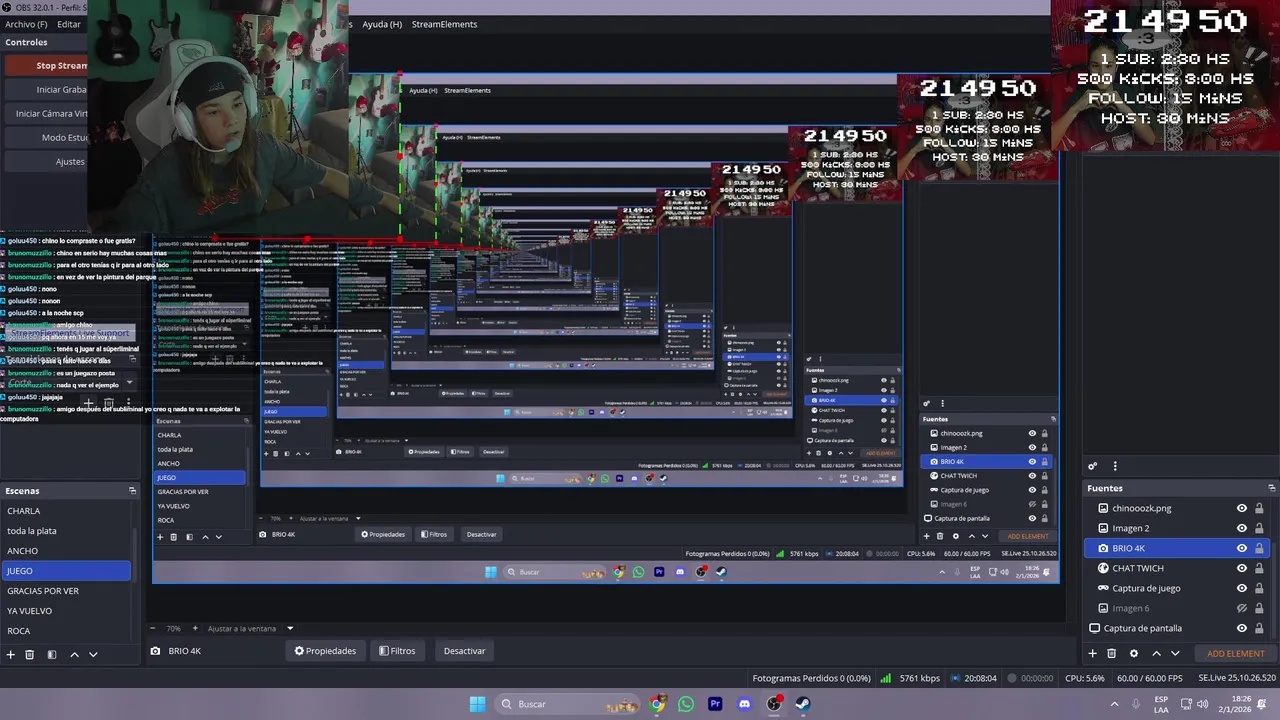This screenshot has height=720, width=1280.
Task: Open Steam from the taskbar
Action: click(x=802, y=704)
